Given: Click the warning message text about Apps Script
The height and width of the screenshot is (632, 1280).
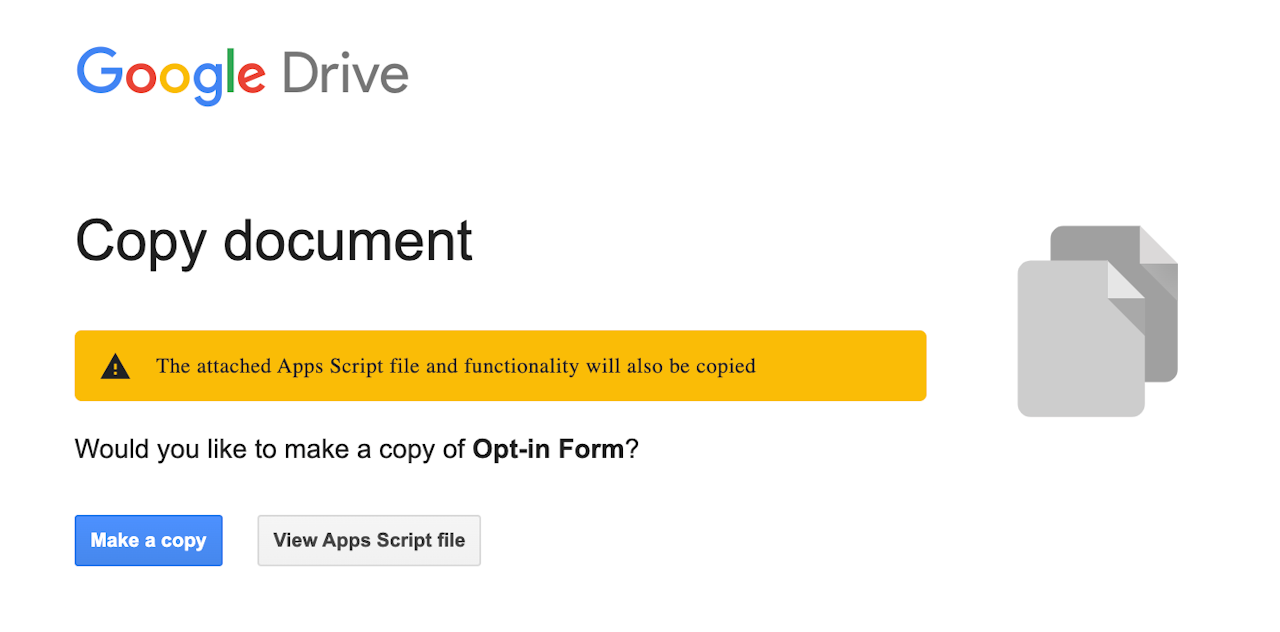Looking at the screenshot, I should tap(455, 366).
